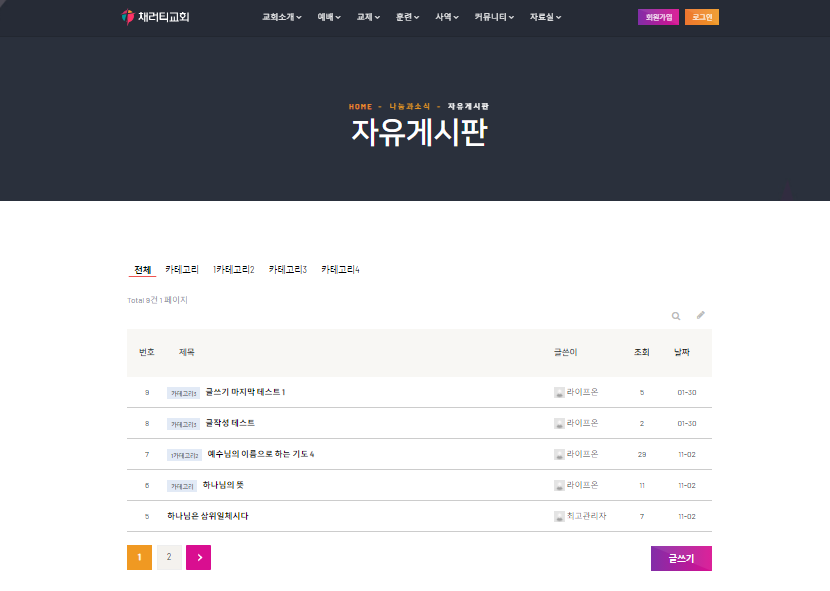Open the board search icon
The height and width of the screenshot is (591, 830).
pos(676,314)
